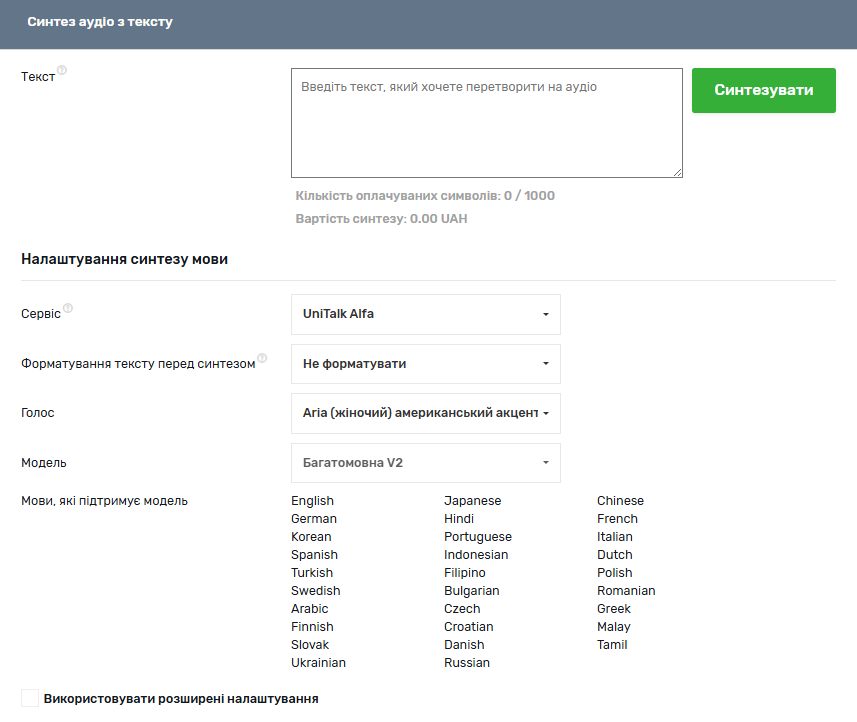
Task: Click the Налаштування синтезу мови section heading
Action: [x=124, y=260]
